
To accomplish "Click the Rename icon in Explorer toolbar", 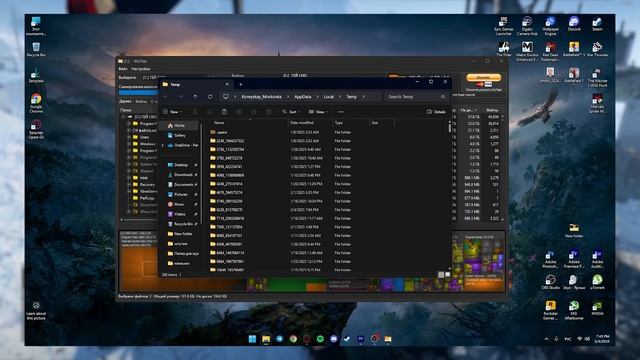I will click(x=239, y=112).
